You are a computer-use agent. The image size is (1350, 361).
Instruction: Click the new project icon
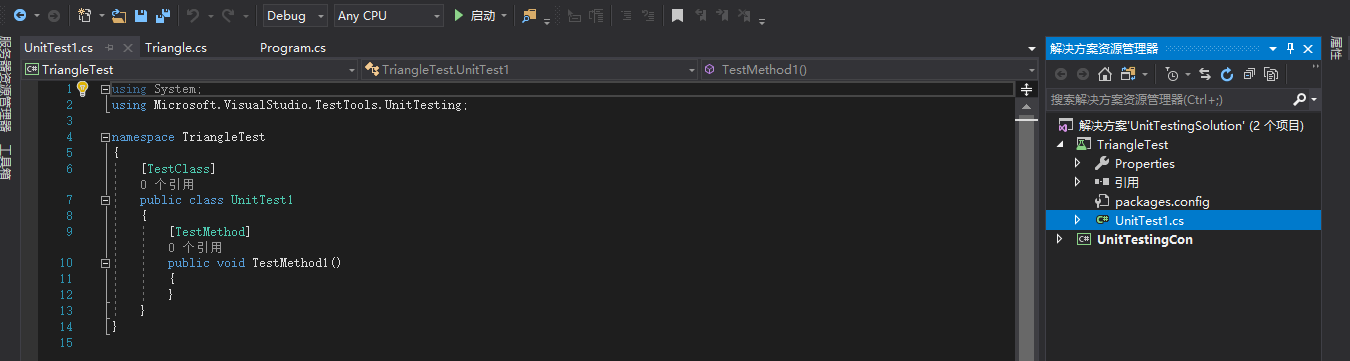coord(85,16)
